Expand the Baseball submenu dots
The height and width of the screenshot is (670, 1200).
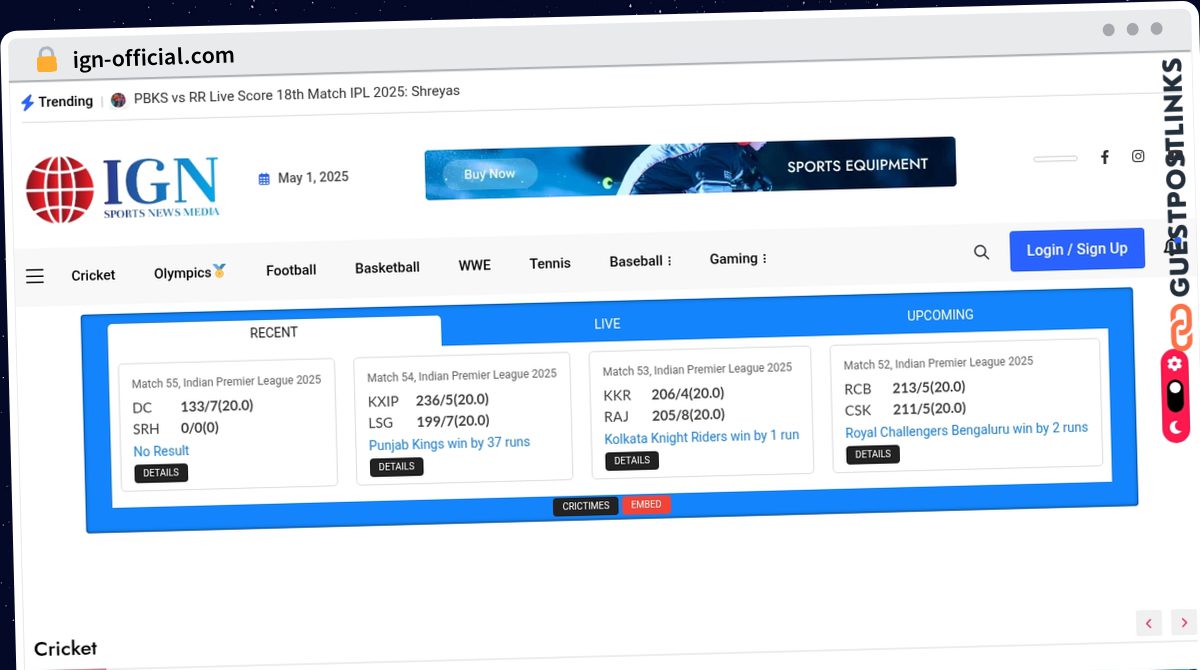tap(669, 261)
